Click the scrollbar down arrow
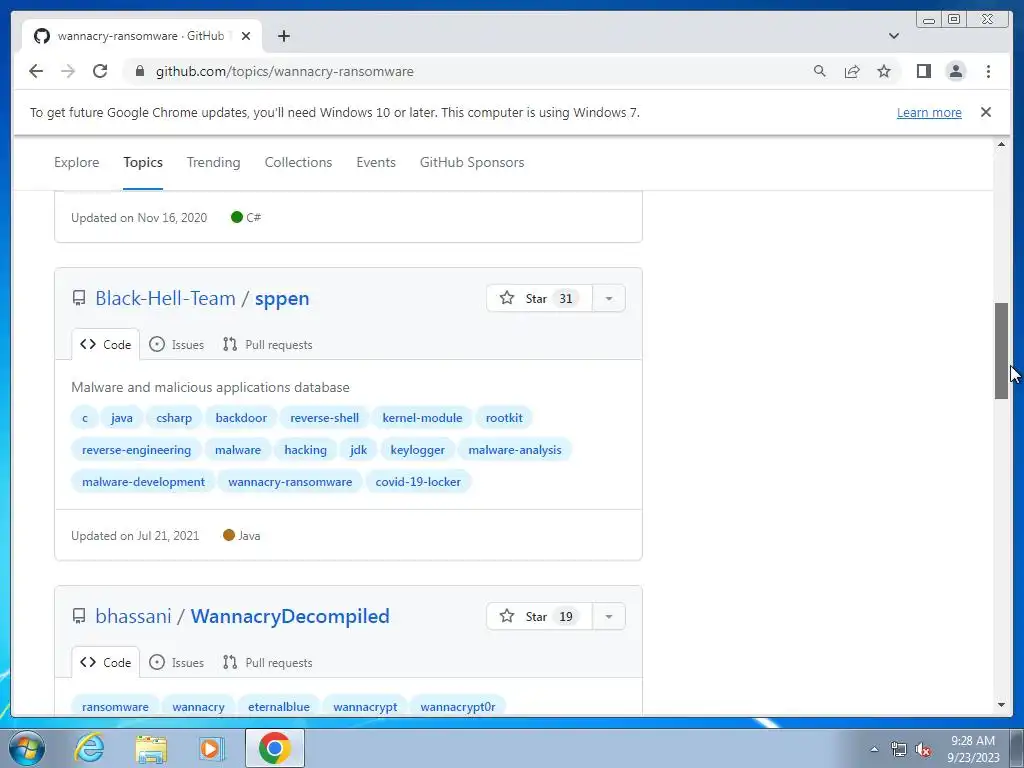Viewport: 1024px width, 768px height. (x=1001, y=705)
